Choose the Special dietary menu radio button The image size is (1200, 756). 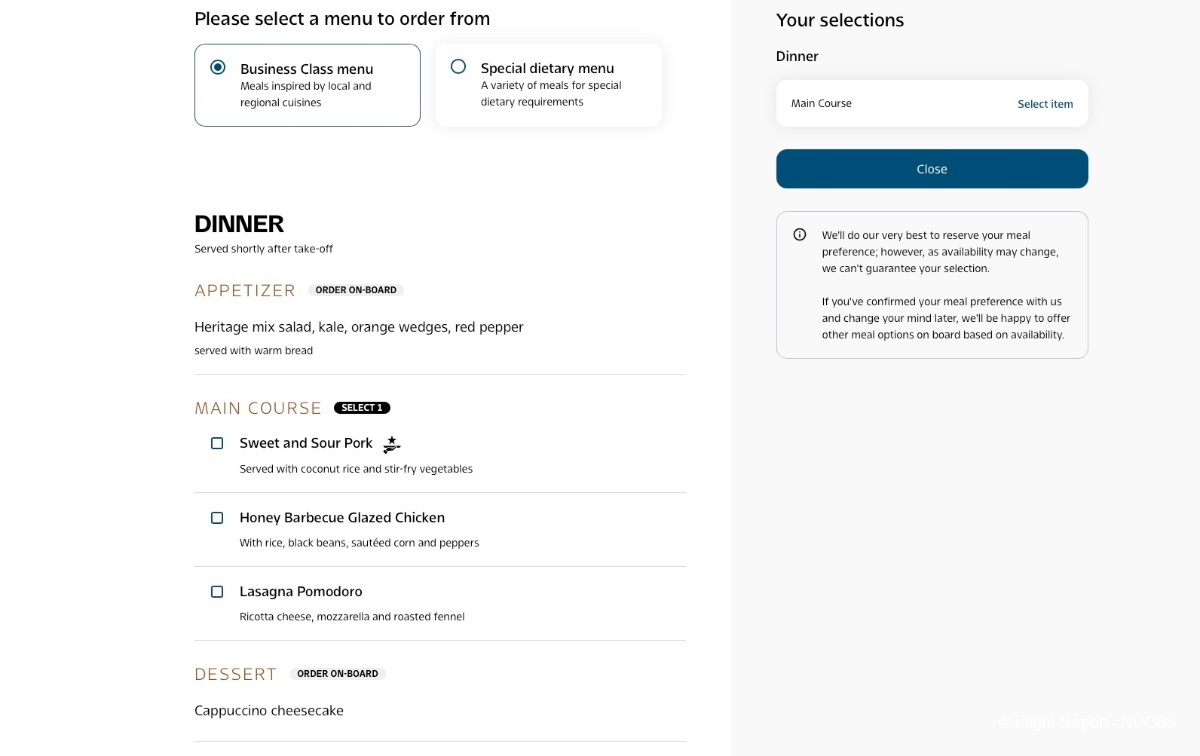(458, 67)
